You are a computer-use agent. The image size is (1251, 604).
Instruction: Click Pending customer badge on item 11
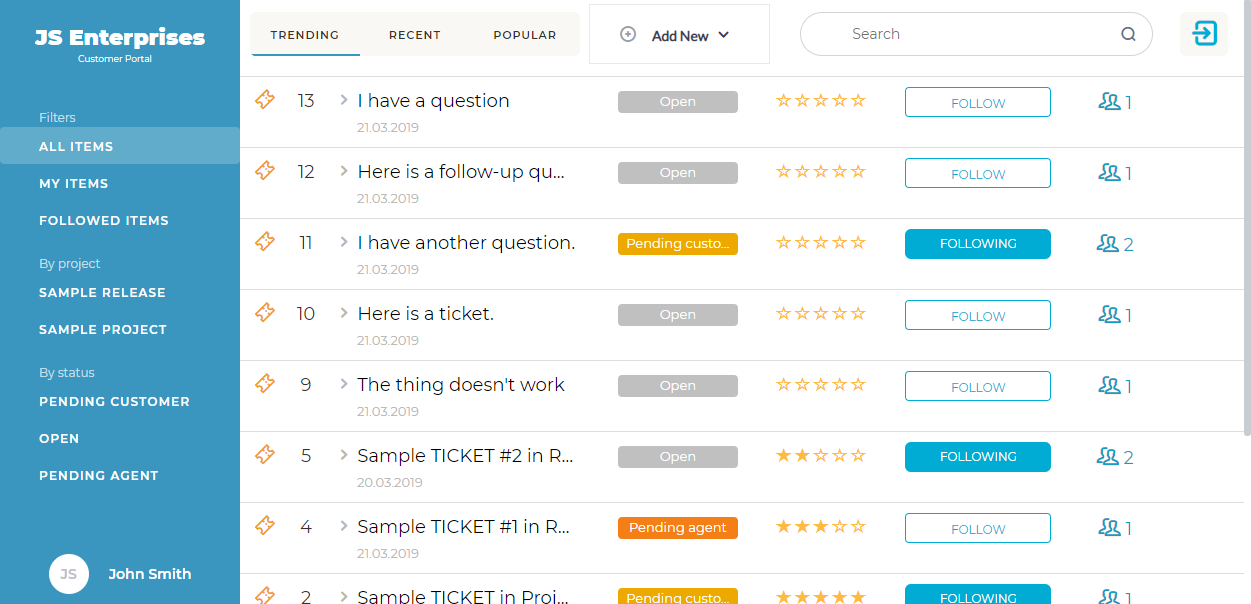point(678,244)
